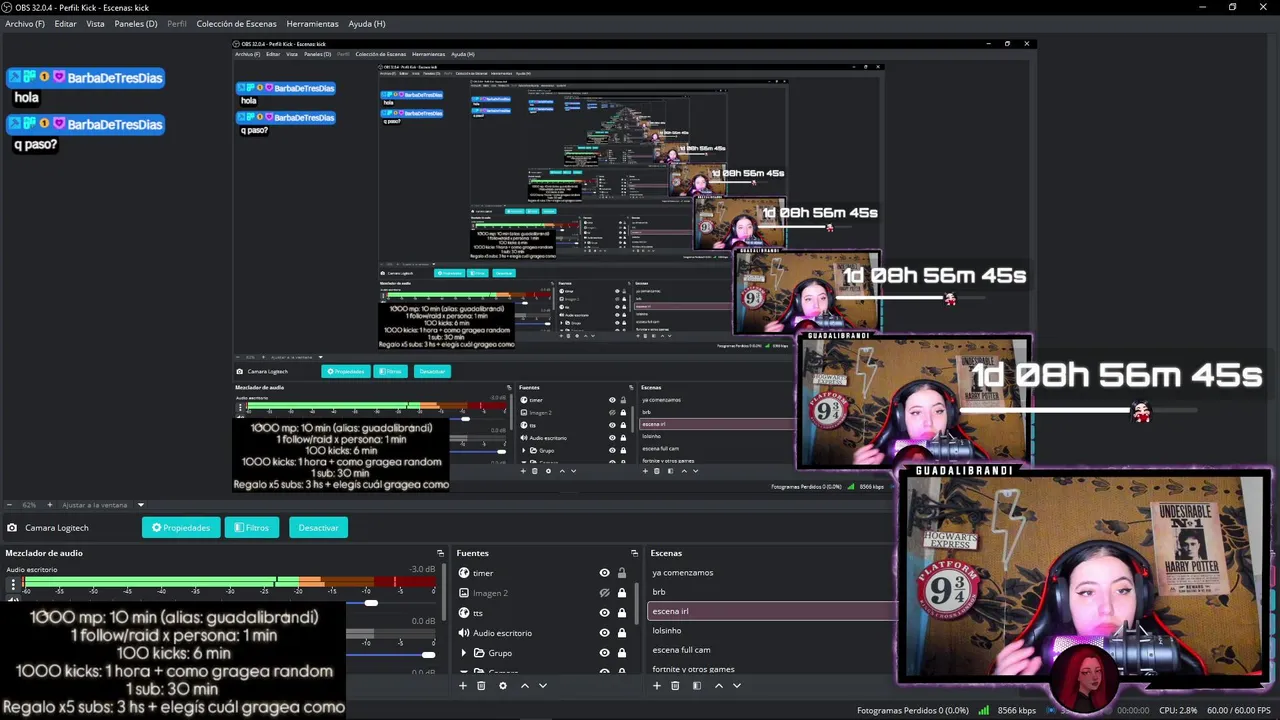Select the timer source row
The width and height of the screenshot is (1280, 720).
click(543, 573)
